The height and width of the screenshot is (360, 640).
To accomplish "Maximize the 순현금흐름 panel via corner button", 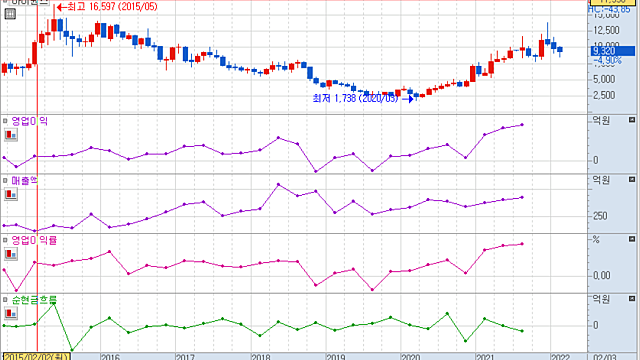I will coord(632,299).
